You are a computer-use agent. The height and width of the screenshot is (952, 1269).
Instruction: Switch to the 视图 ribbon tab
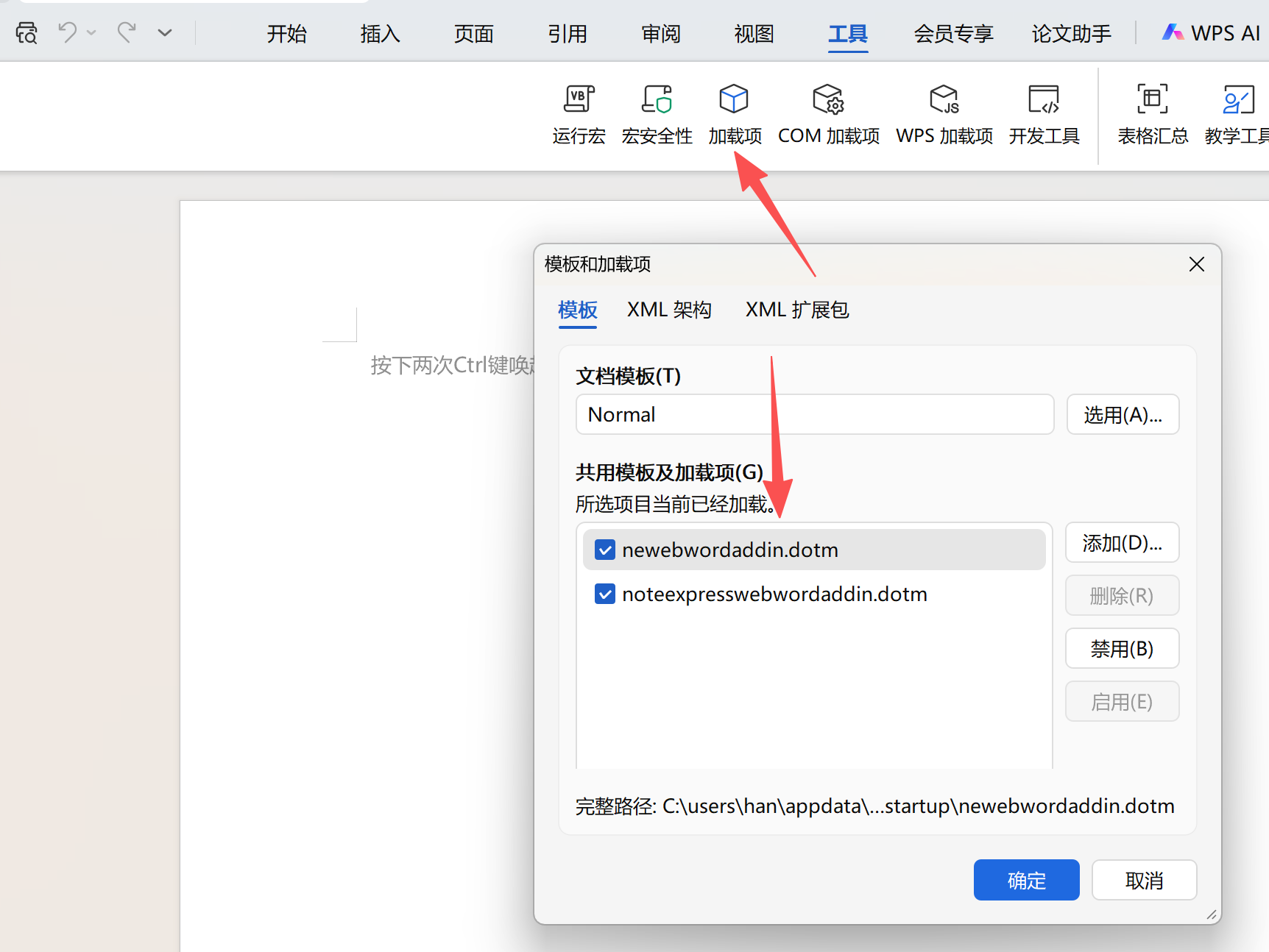pos(754,34)
